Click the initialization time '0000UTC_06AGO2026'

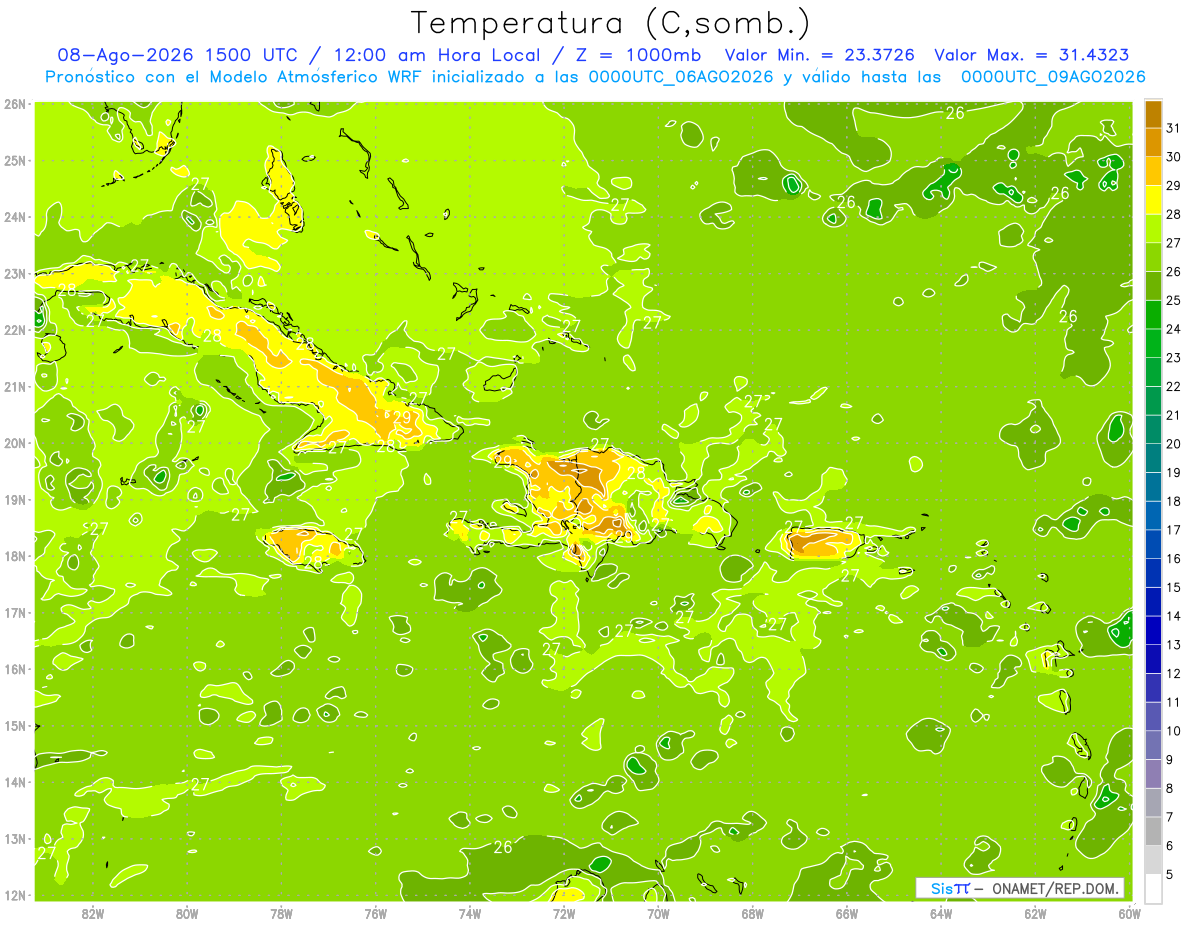(x=681, y=77)
